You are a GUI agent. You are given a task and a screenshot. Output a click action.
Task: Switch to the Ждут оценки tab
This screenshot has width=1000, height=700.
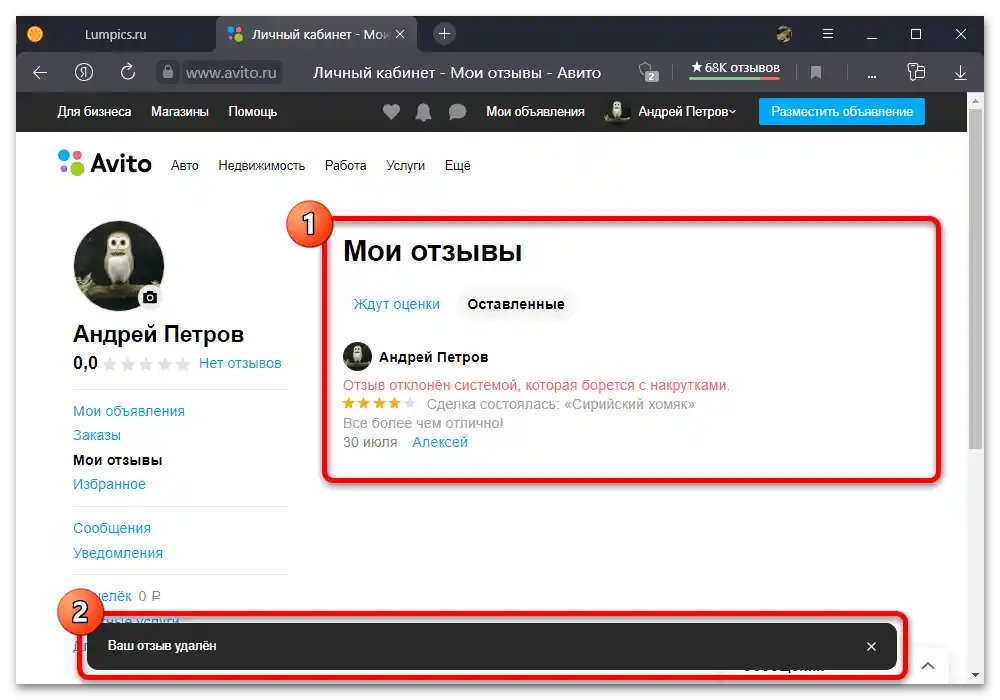397,304
